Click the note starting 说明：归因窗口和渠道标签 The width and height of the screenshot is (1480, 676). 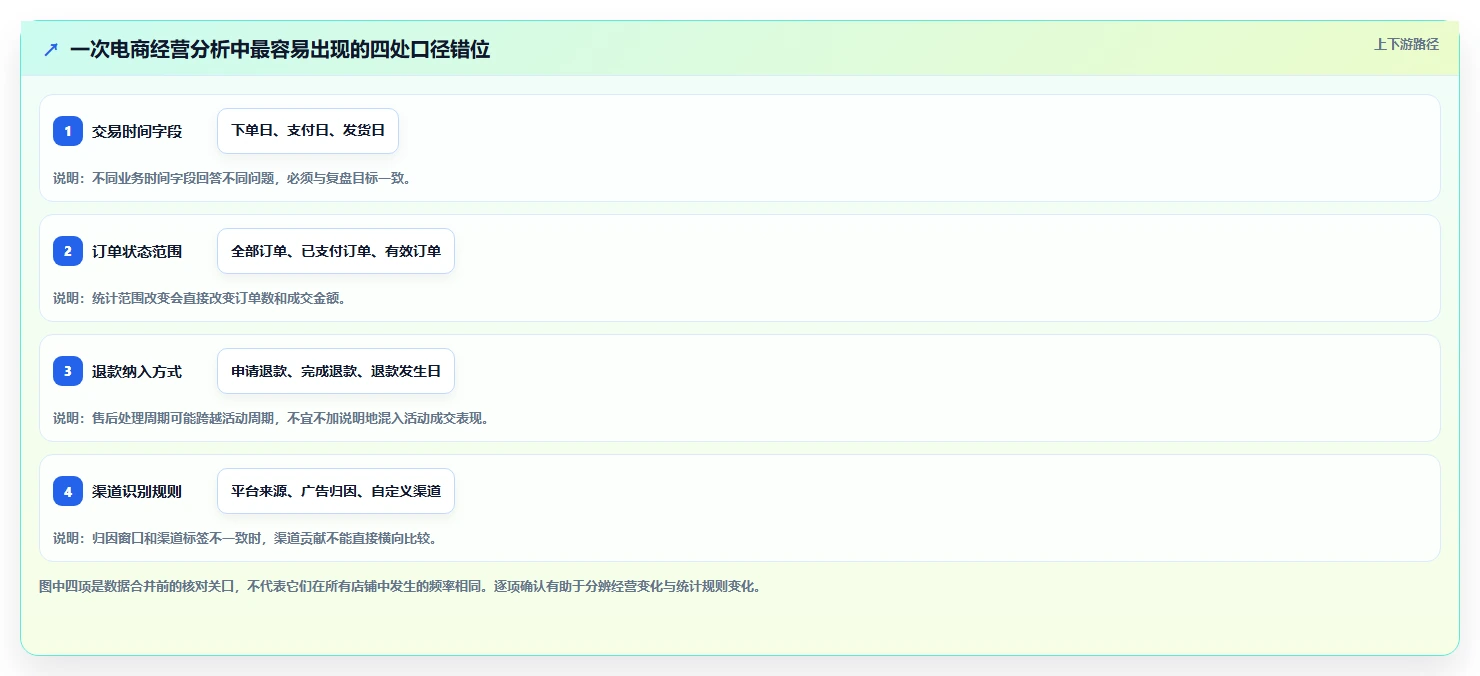point(245,538)
